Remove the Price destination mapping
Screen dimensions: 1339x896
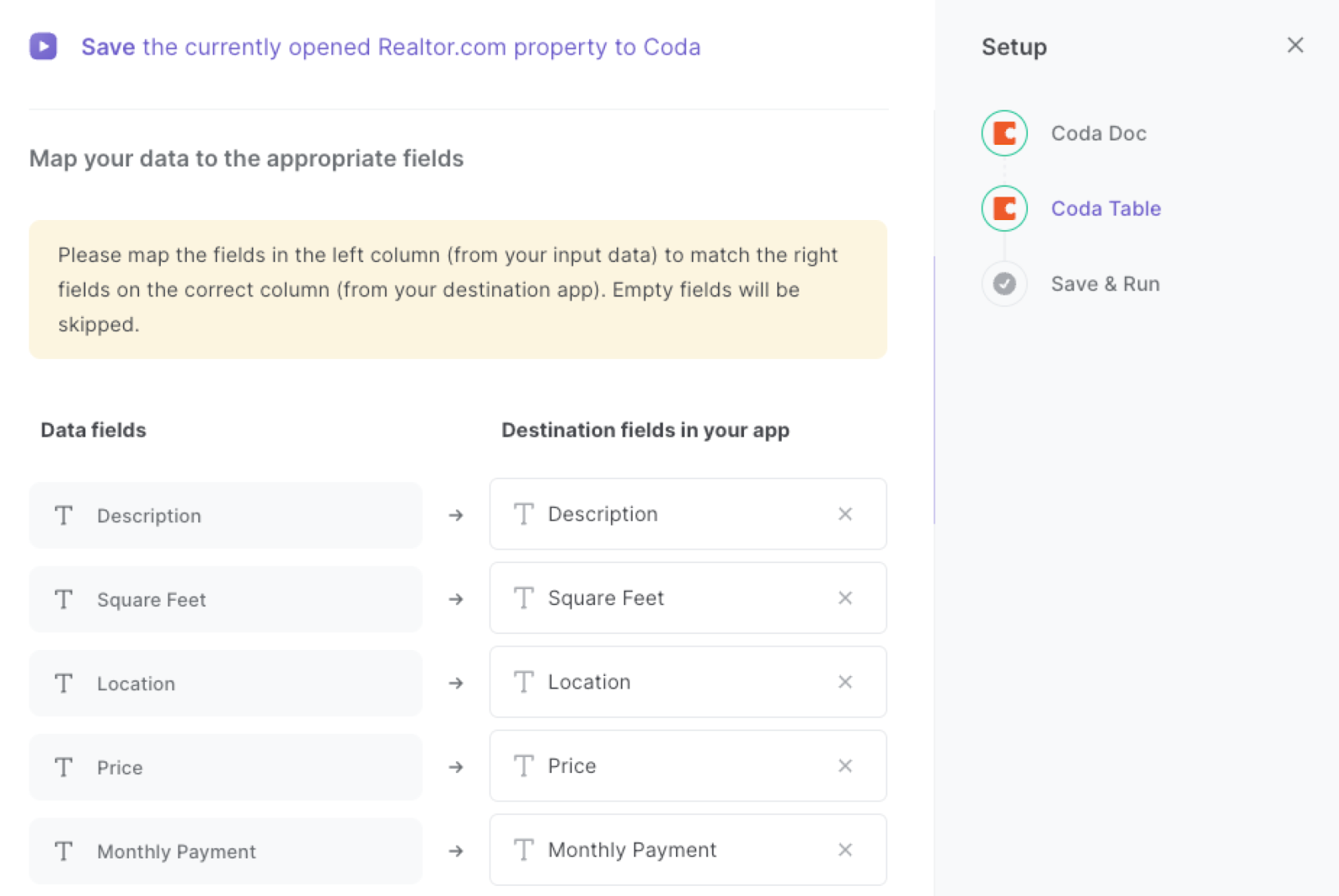coord(845,765)
